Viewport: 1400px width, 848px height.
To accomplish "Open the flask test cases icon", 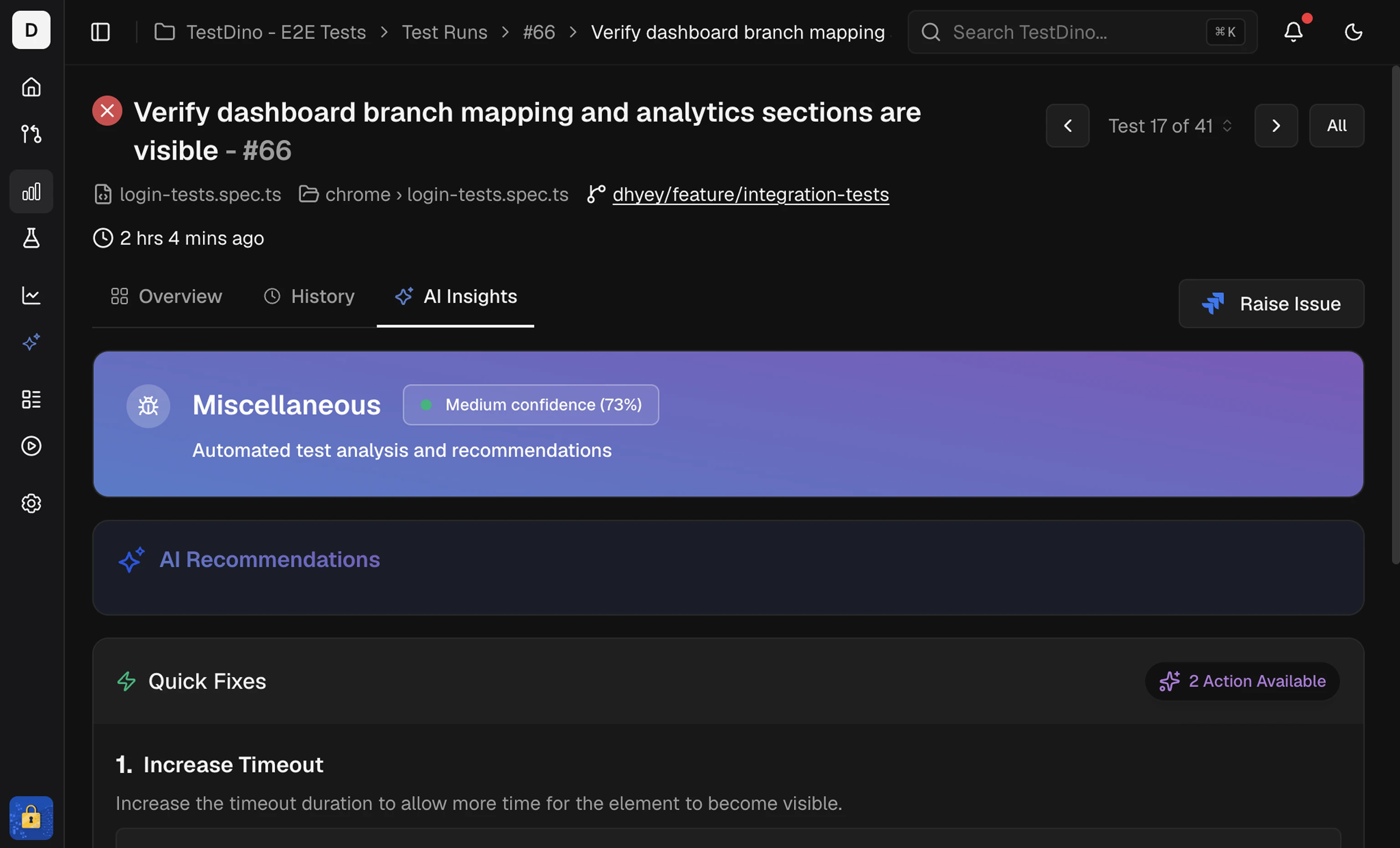I will click(x=31, y=238).
